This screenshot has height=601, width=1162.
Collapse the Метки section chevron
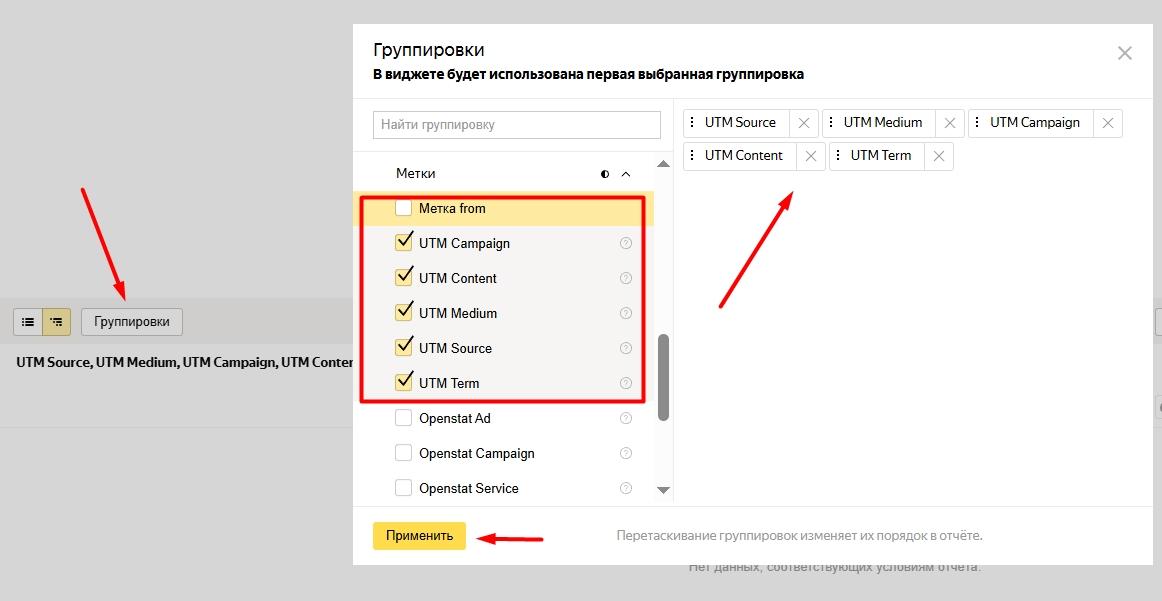tap(626, 174)
